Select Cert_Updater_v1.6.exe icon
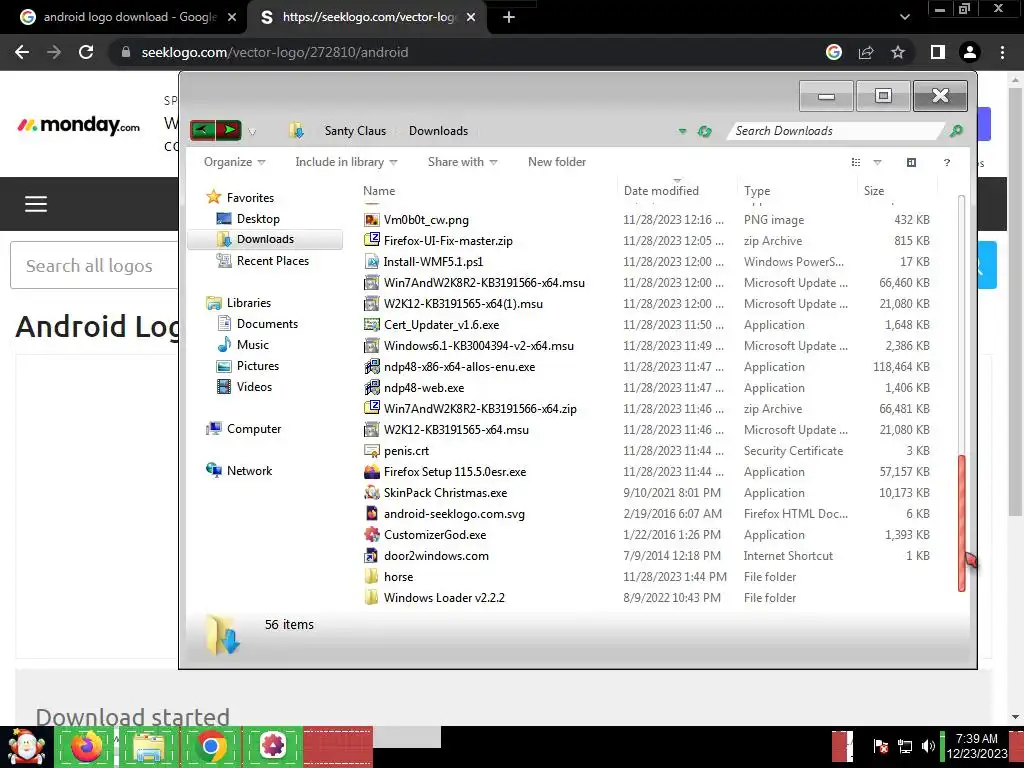1024x768 pixels. tap(372, 324)
